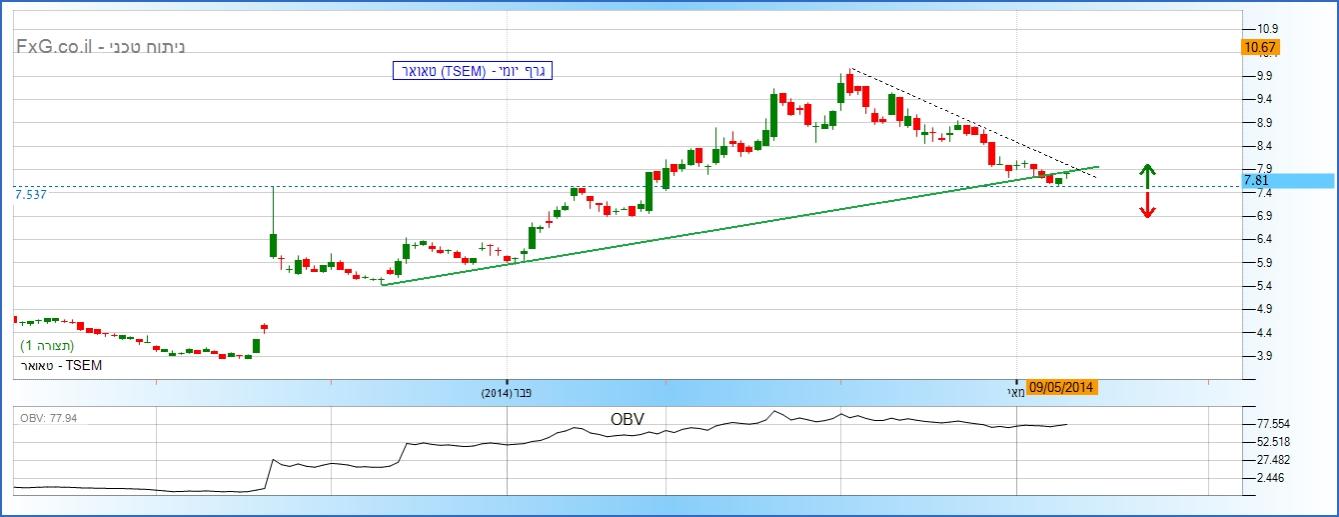The height and width of the screenshot is (517, 1339).
Task: Click the 77.554 value on OBV scale
Action: point(1273,423)
